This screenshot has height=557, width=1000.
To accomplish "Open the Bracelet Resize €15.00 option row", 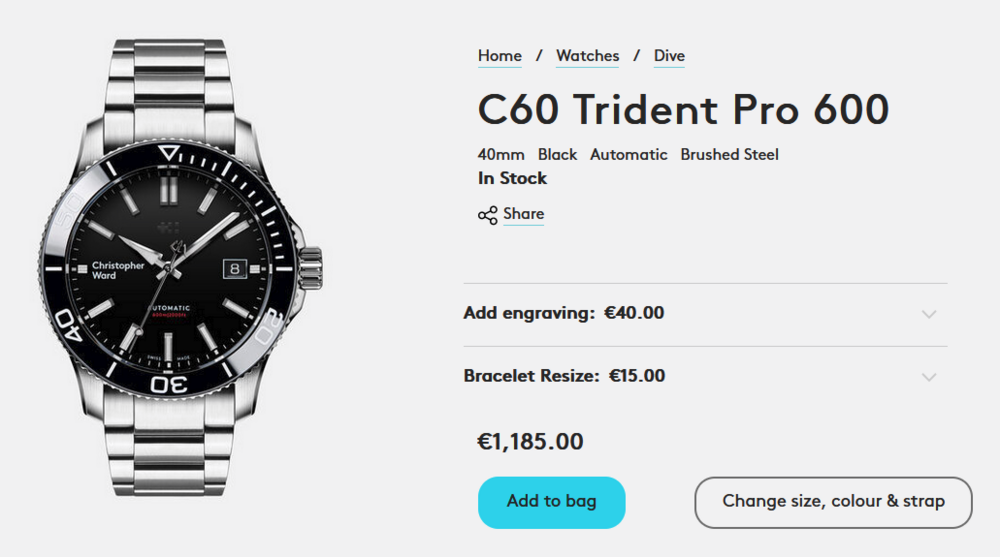I will point(564,376).
